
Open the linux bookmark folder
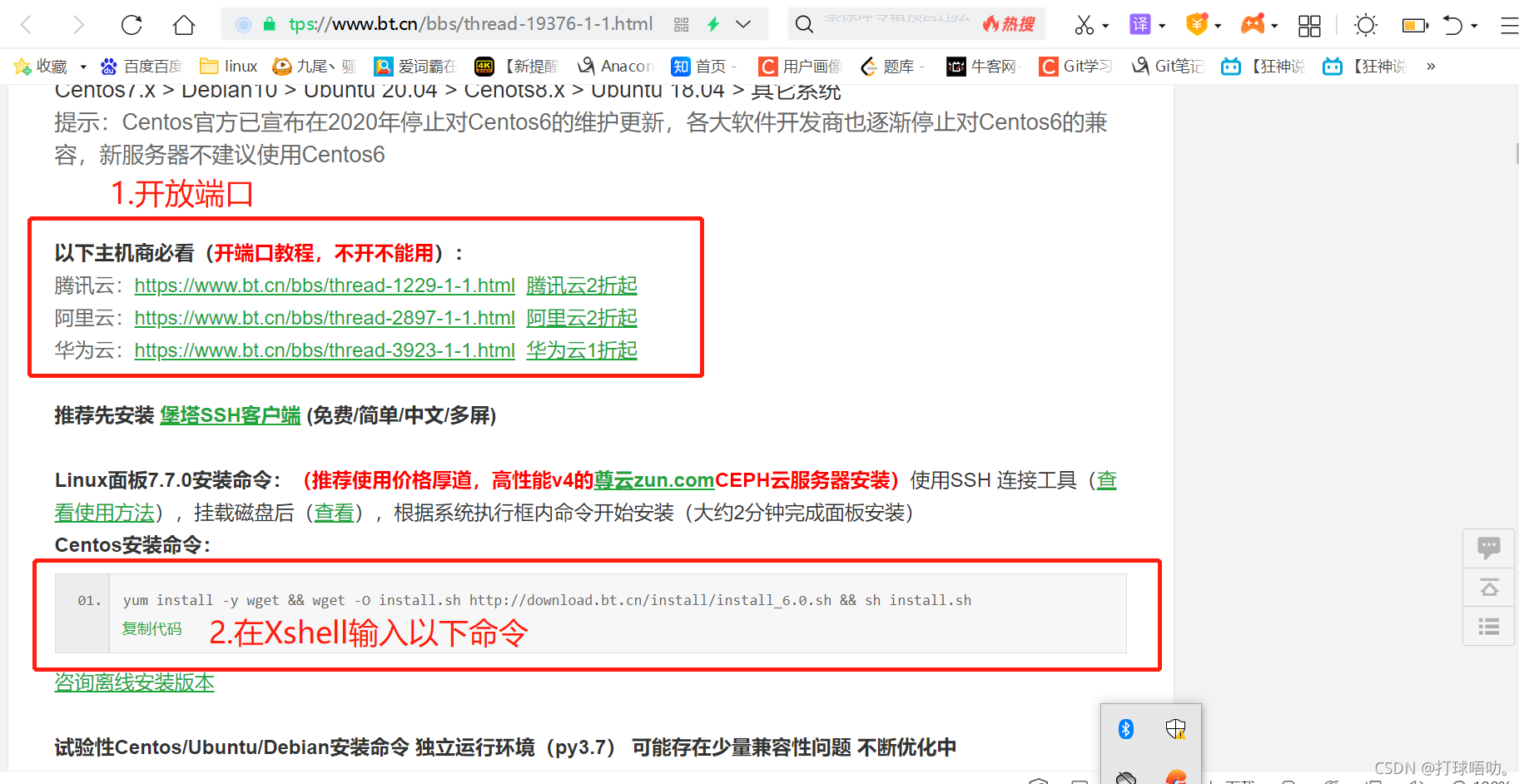(229, 67)
